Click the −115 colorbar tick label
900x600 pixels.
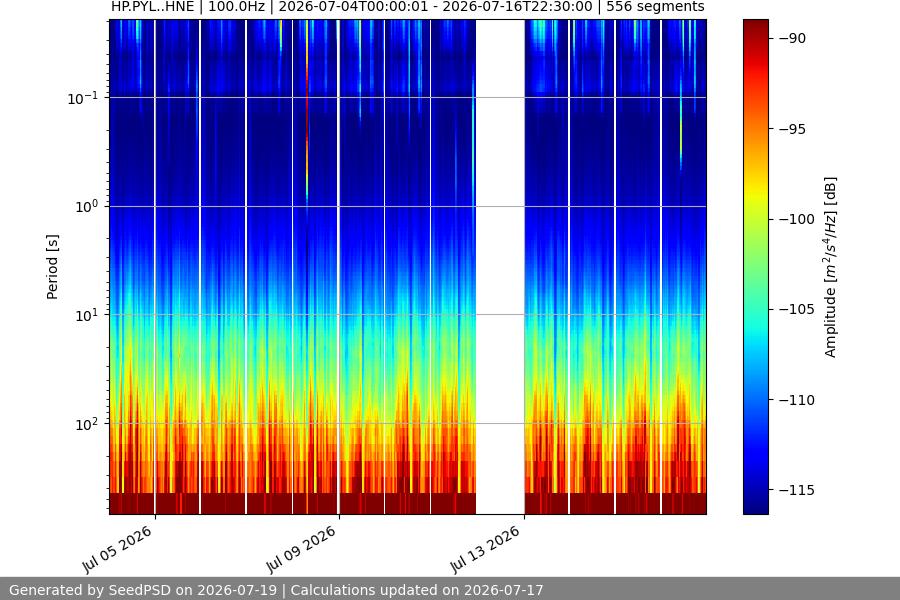[796, 490]
